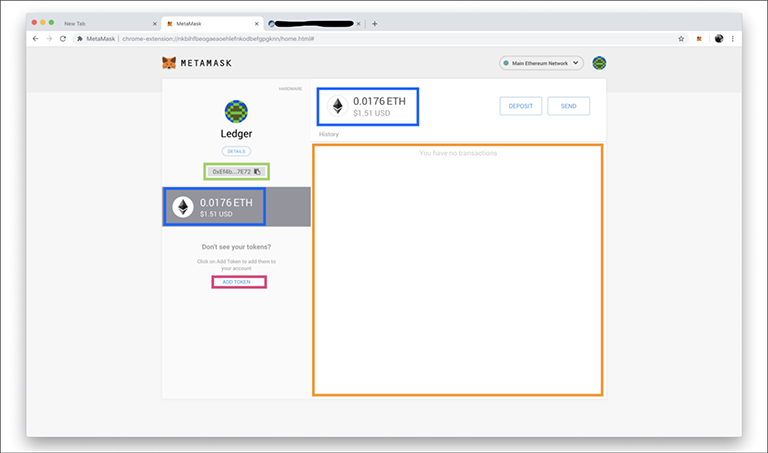Click the History label
This screenshot has height=453, width=768.
click(x=329, y=134)
